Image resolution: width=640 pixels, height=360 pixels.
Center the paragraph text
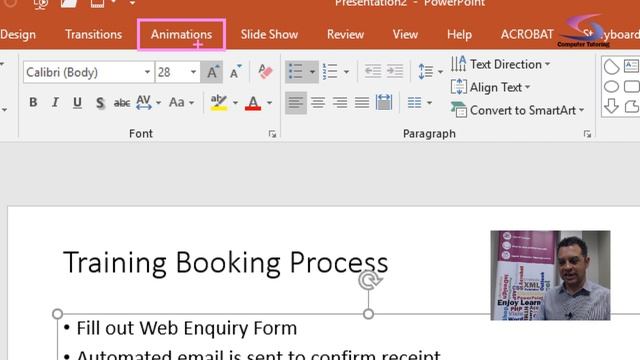pyautogui.click(x=318, y=102)
